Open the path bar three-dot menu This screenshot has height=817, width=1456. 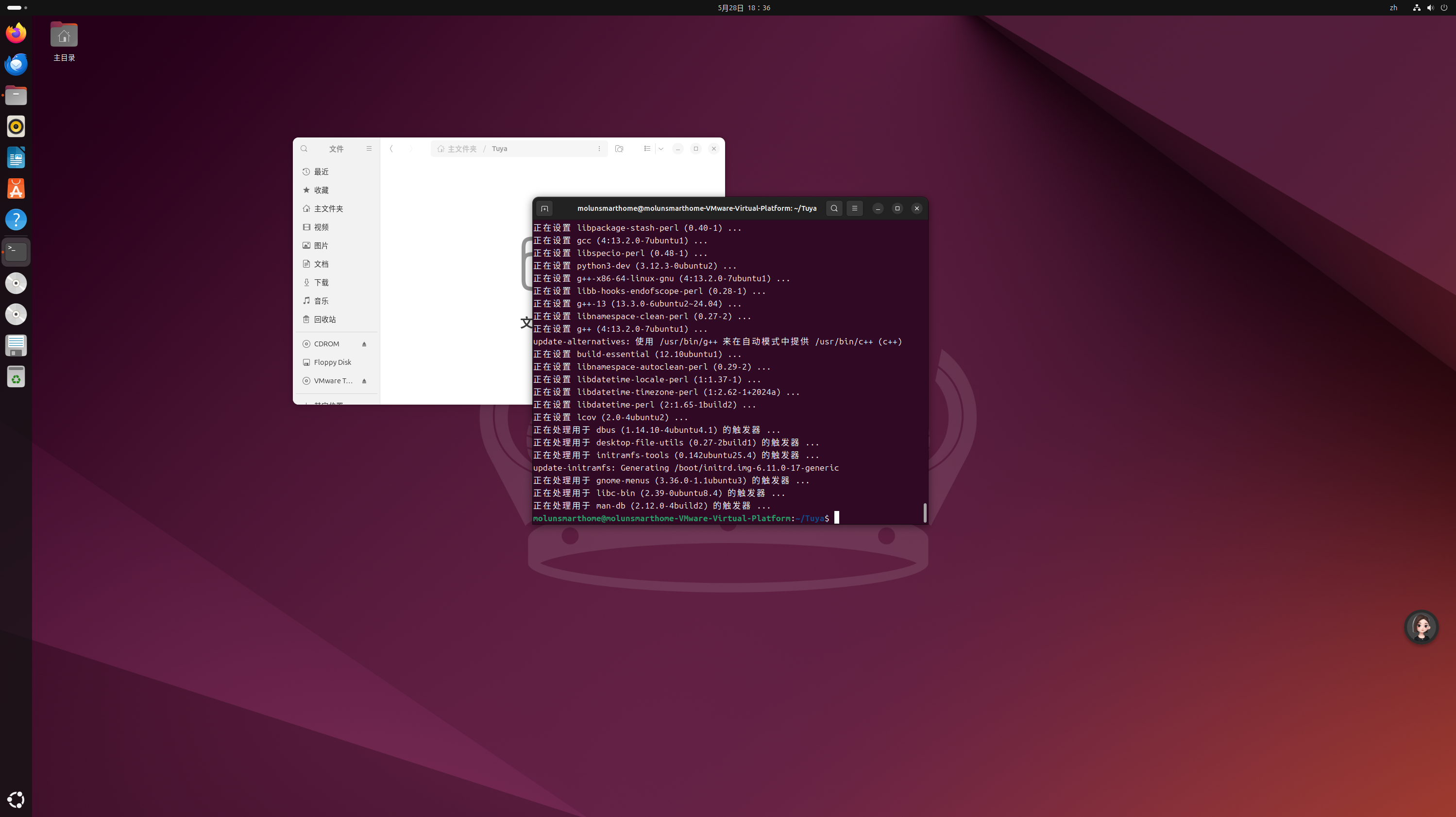point(599,149)
